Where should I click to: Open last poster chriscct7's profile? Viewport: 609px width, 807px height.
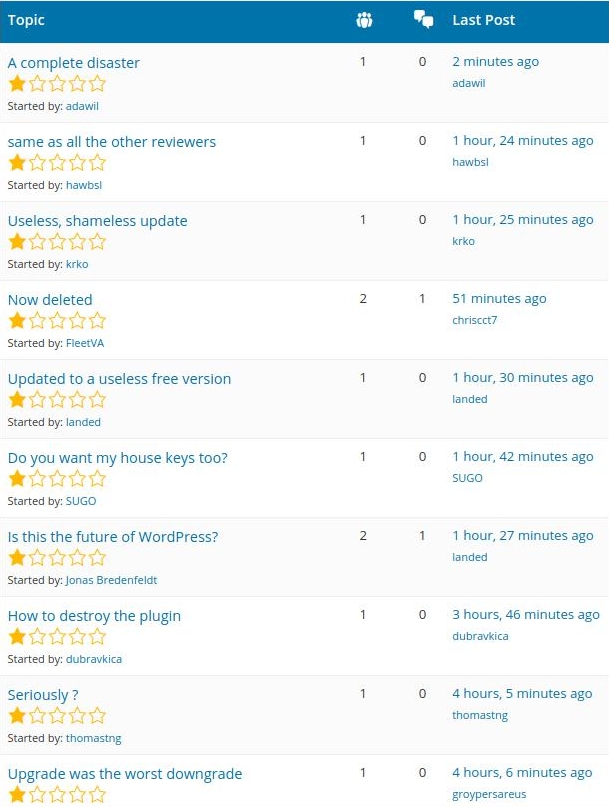(x=474, y=320)
